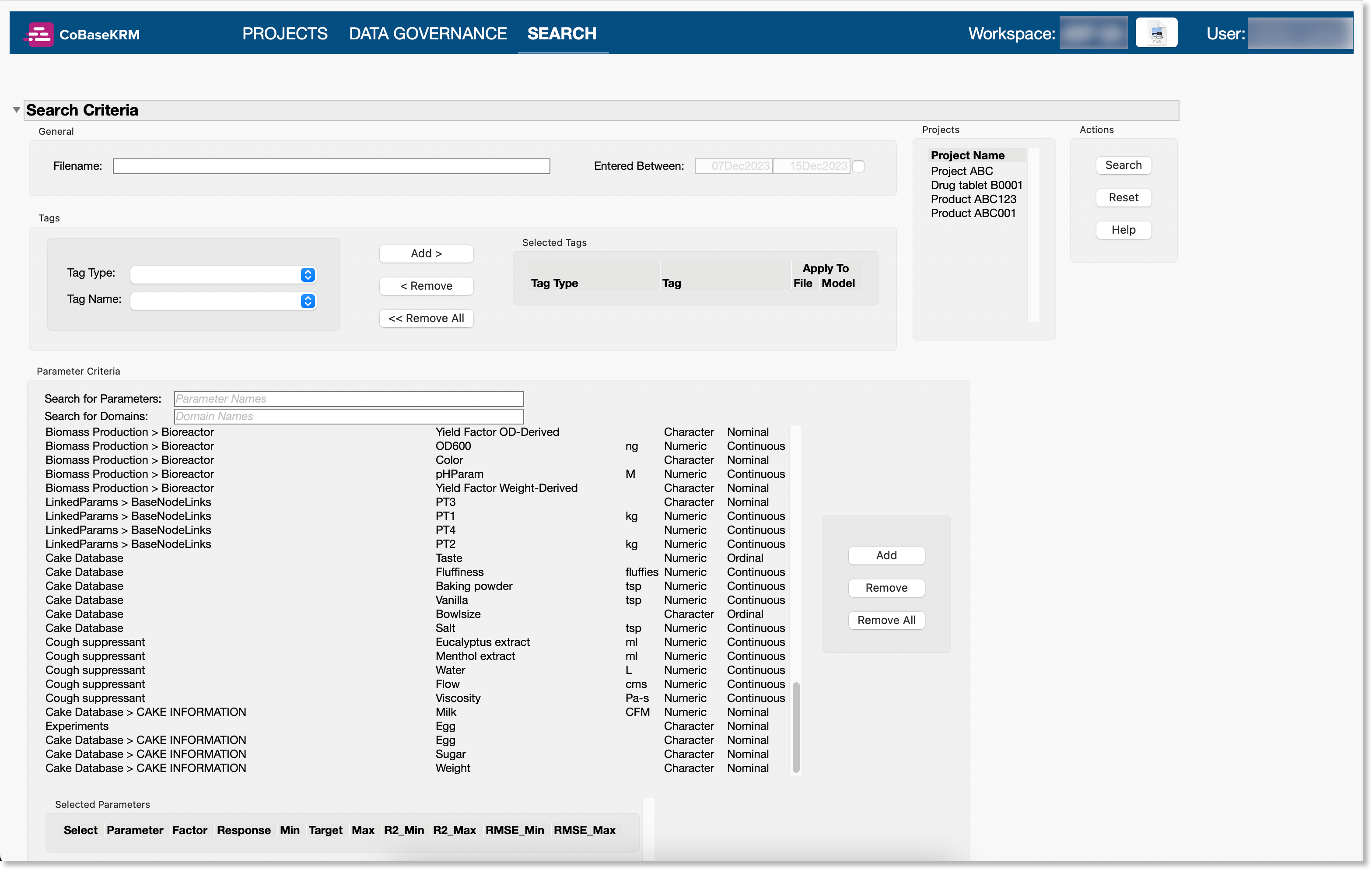Collapse the Search Criteria section

[16, 109]
